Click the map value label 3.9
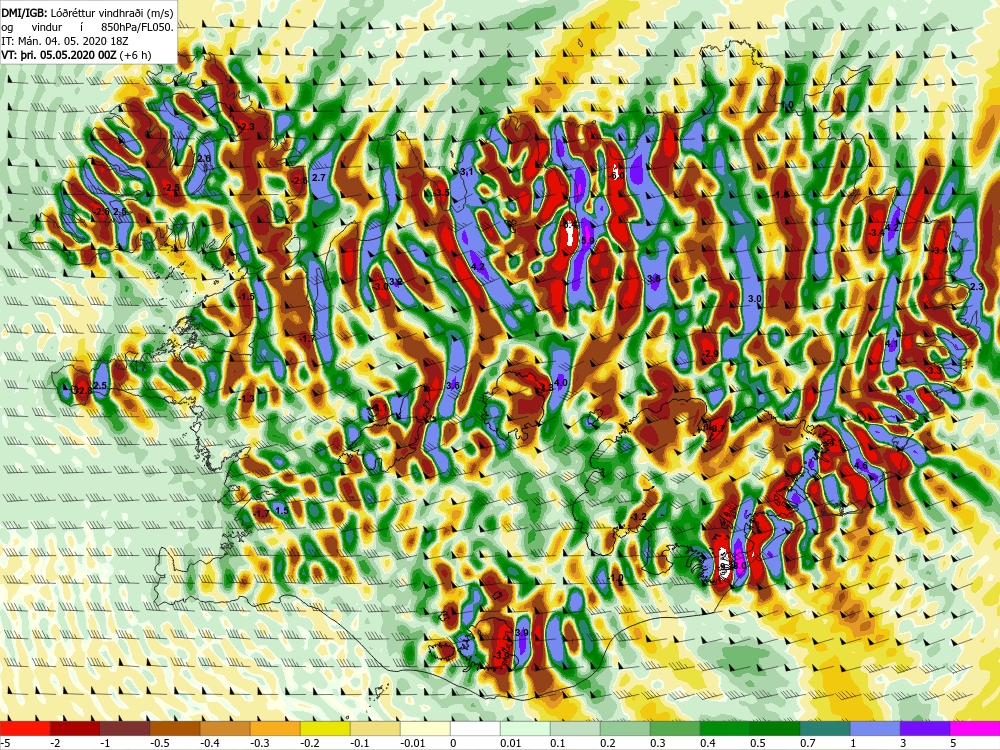 coord(522,633)
